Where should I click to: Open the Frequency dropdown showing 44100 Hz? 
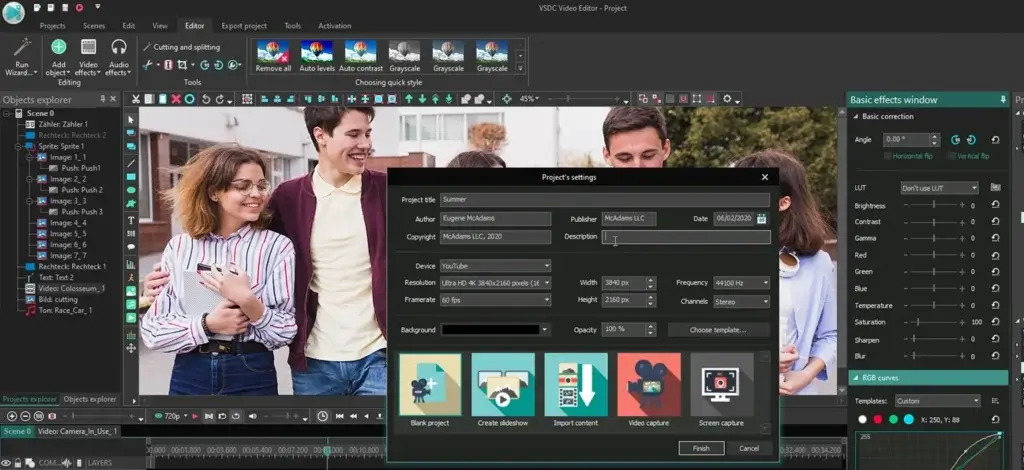[741, 283]
